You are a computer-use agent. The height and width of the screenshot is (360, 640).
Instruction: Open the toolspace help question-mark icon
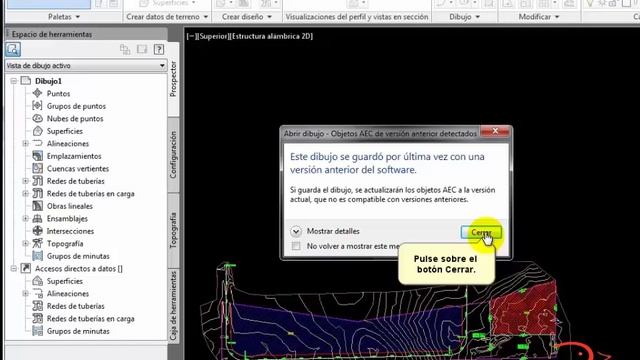click(x=159, y=49)
